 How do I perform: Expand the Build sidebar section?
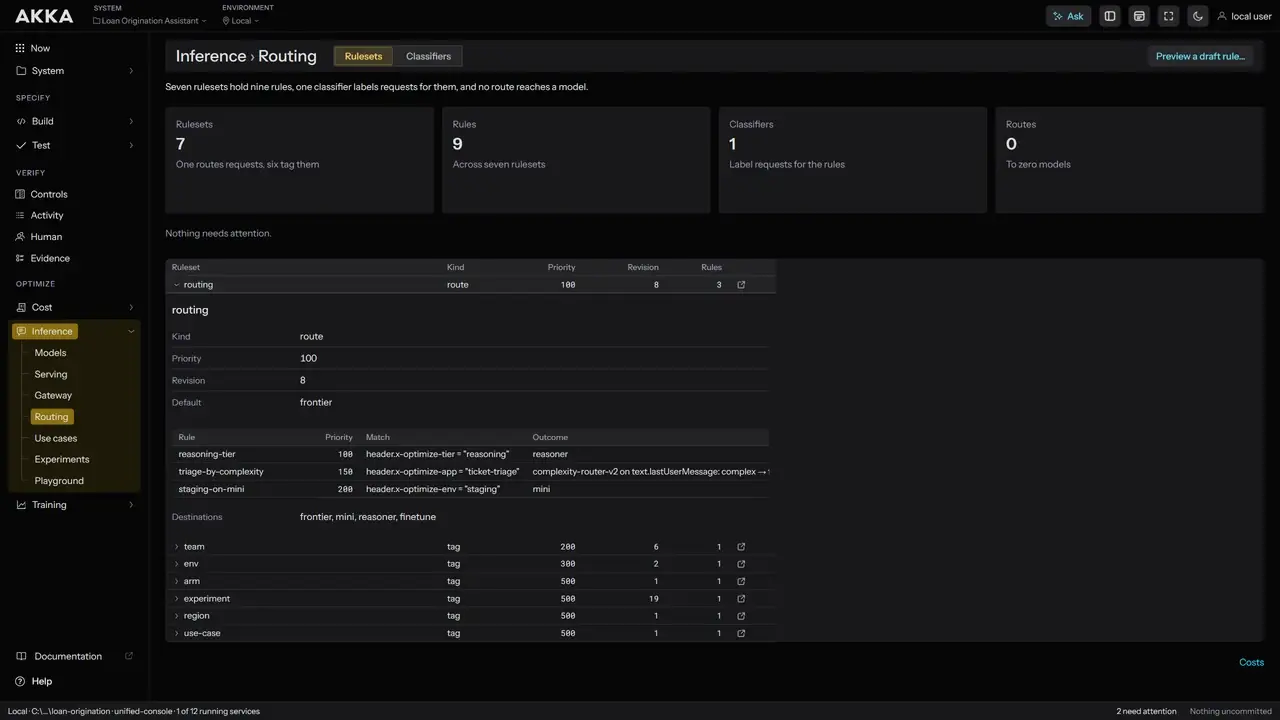[131, 121]
